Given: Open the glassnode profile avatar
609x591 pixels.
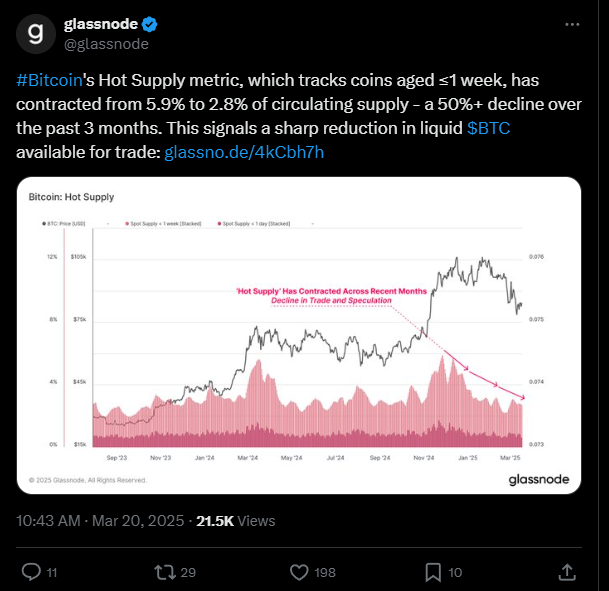Looking at the screenshot, I should [x=35, y=34].
